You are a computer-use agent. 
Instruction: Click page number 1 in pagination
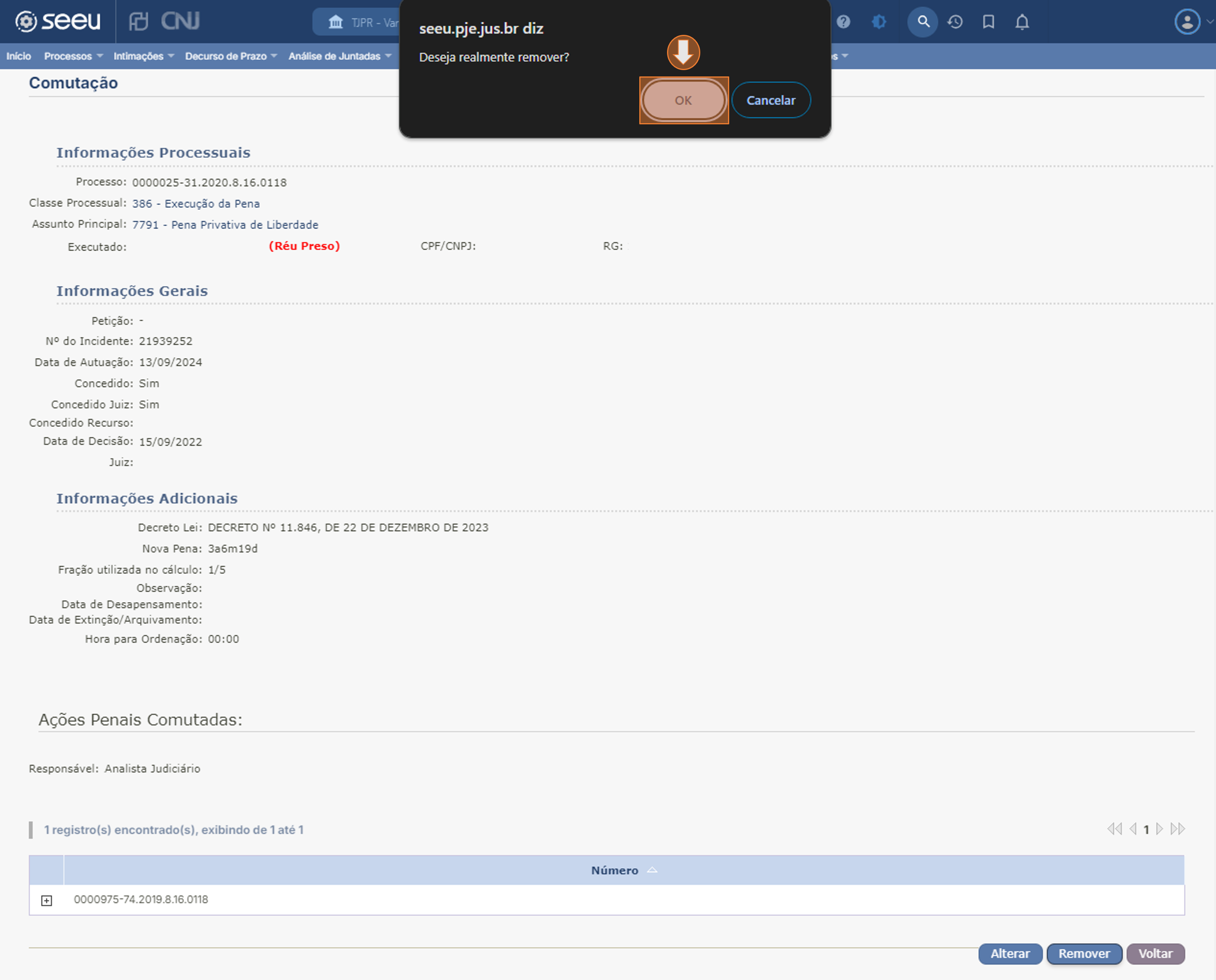(x=1146, y=829)
